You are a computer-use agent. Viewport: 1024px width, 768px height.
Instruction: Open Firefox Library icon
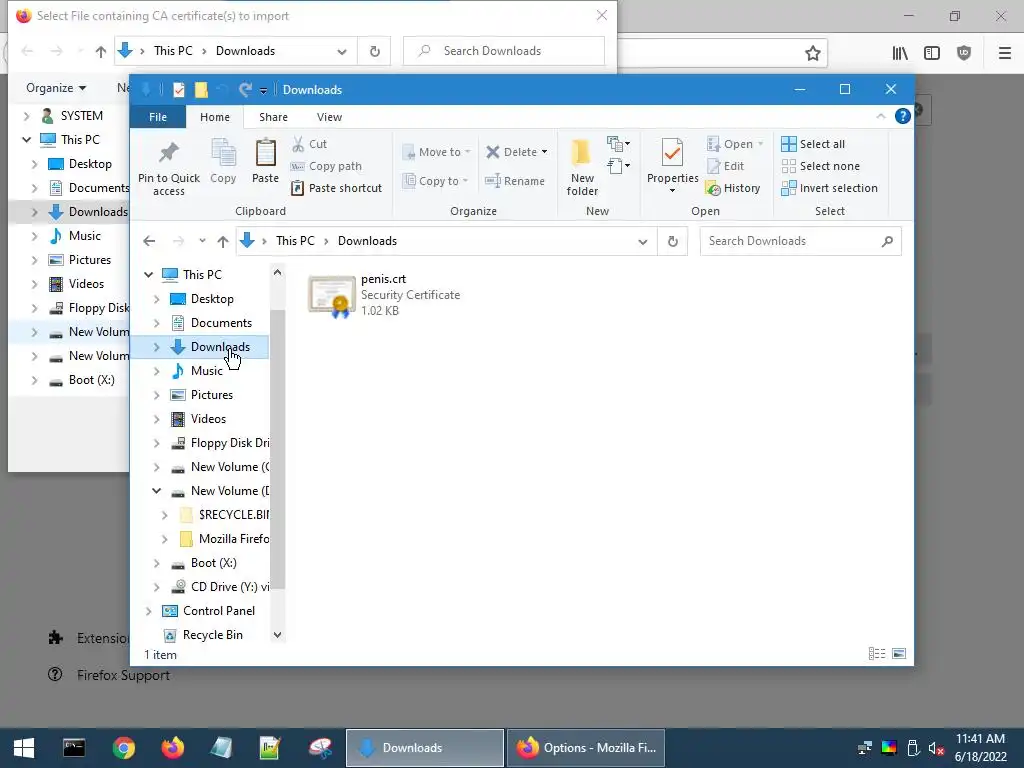pyautogui.click(x=900, y=53)
